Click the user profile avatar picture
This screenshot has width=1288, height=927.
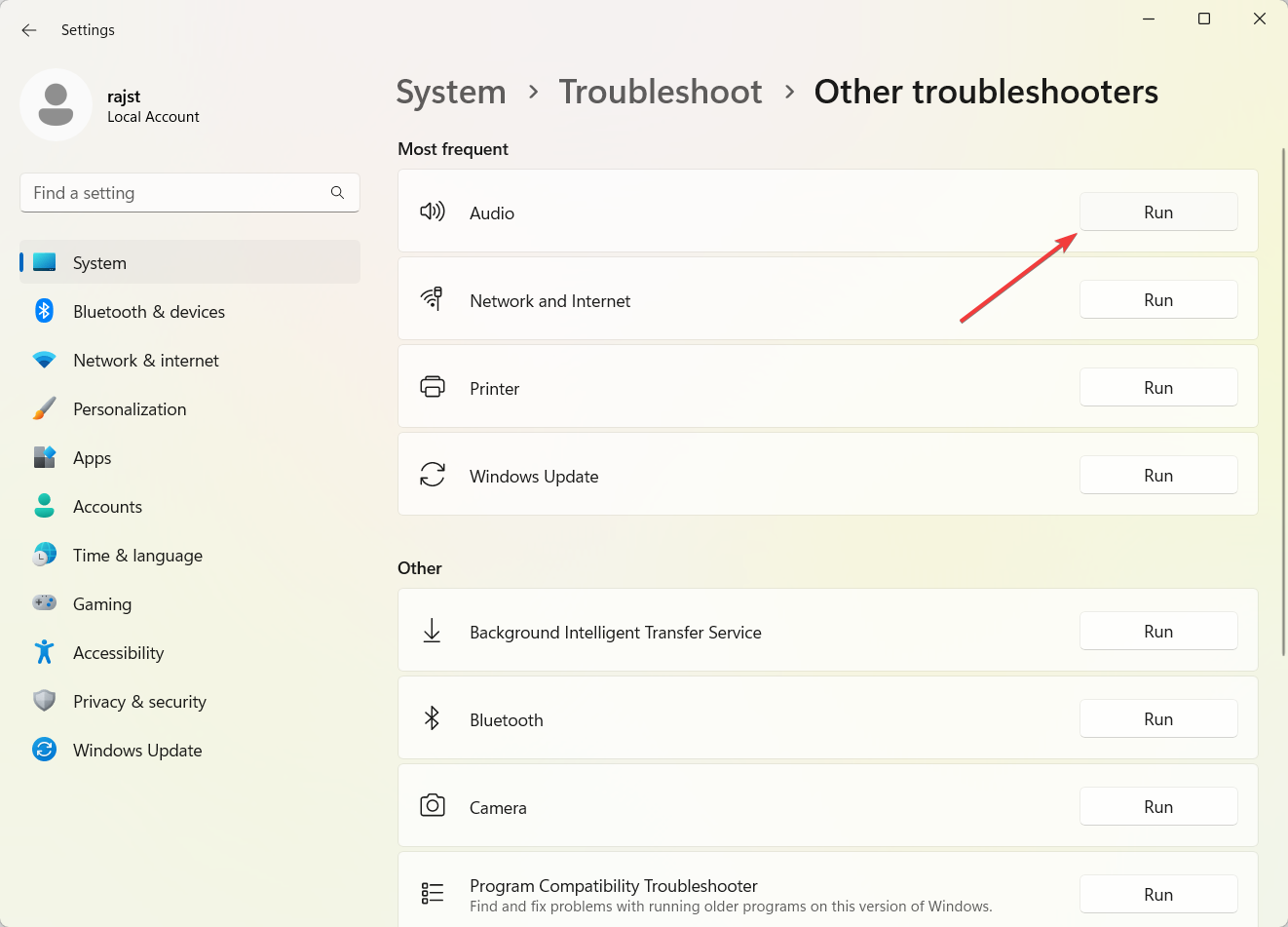(x=56, y=104)
